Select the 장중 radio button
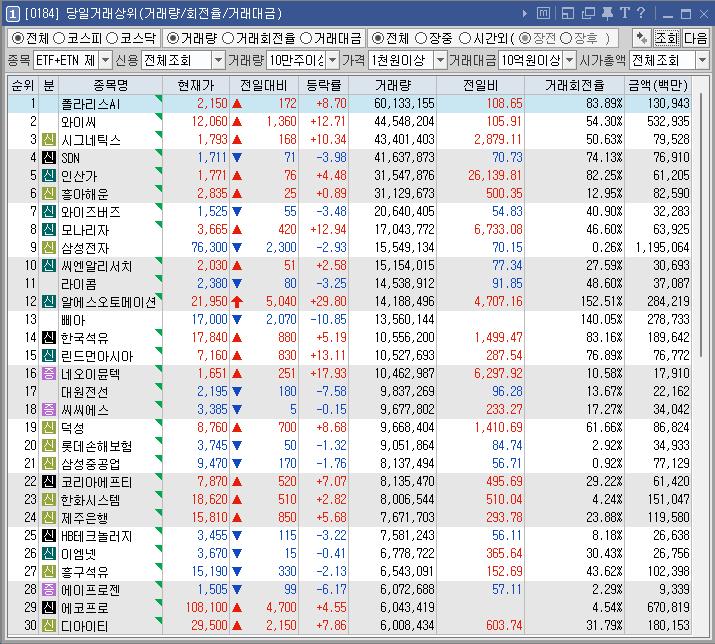This screenshot has width=715, height=644. click(x=421, y=38)
